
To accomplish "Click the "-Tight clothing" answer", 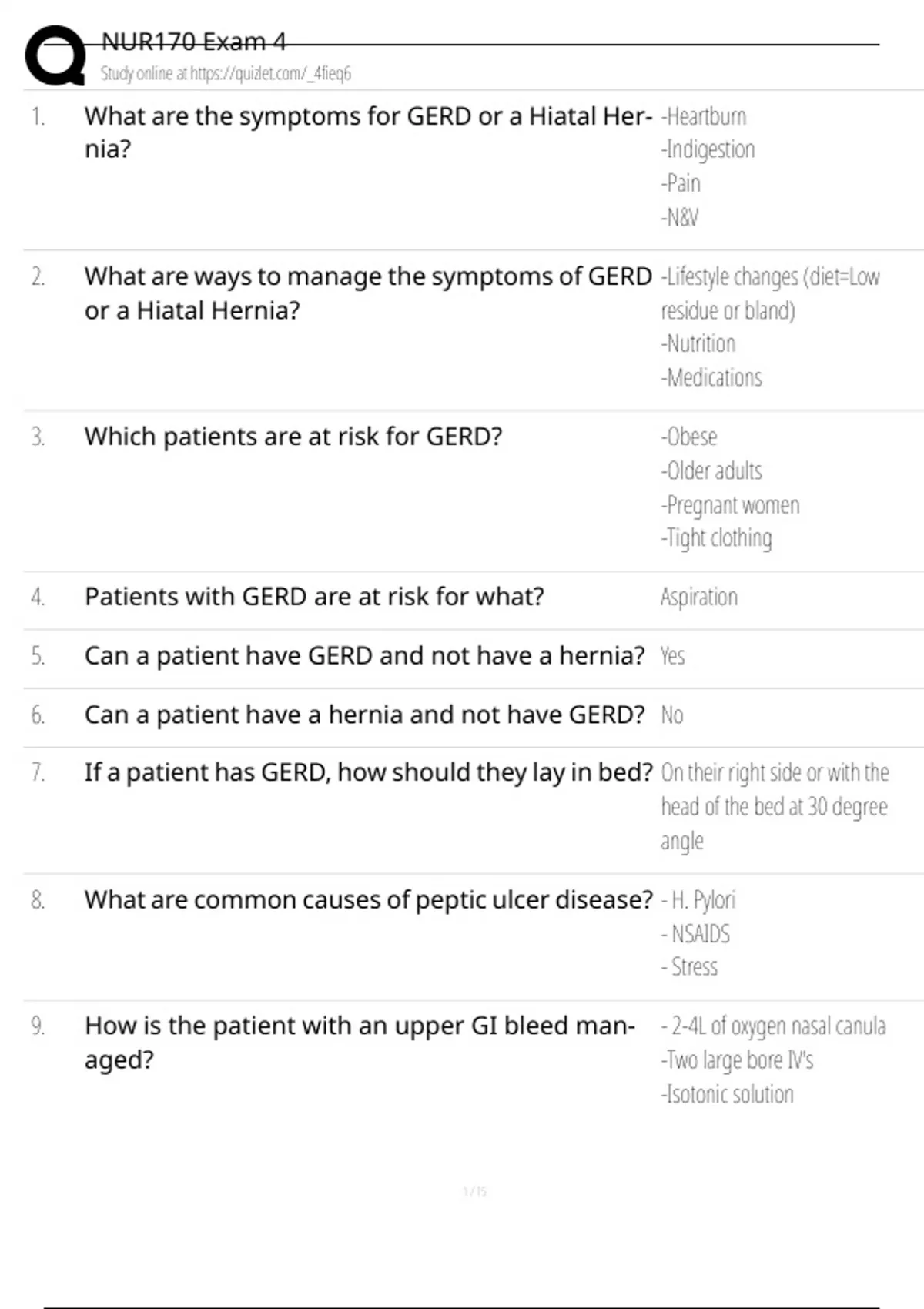I will tap(717, 538).
